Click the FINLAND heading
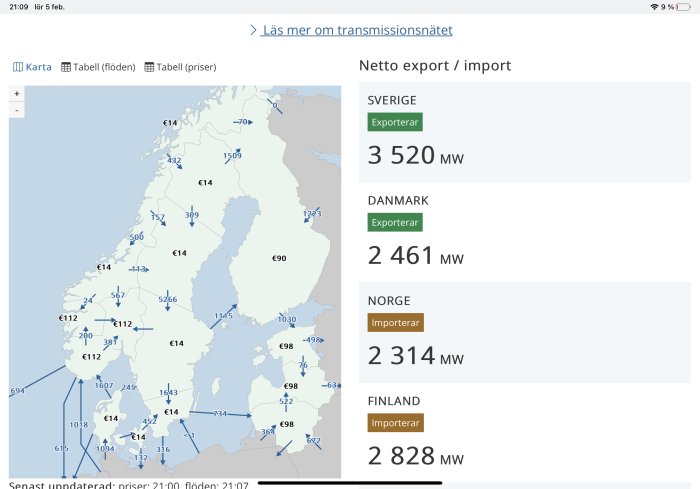The image size is (700, 489). [394, 401]
